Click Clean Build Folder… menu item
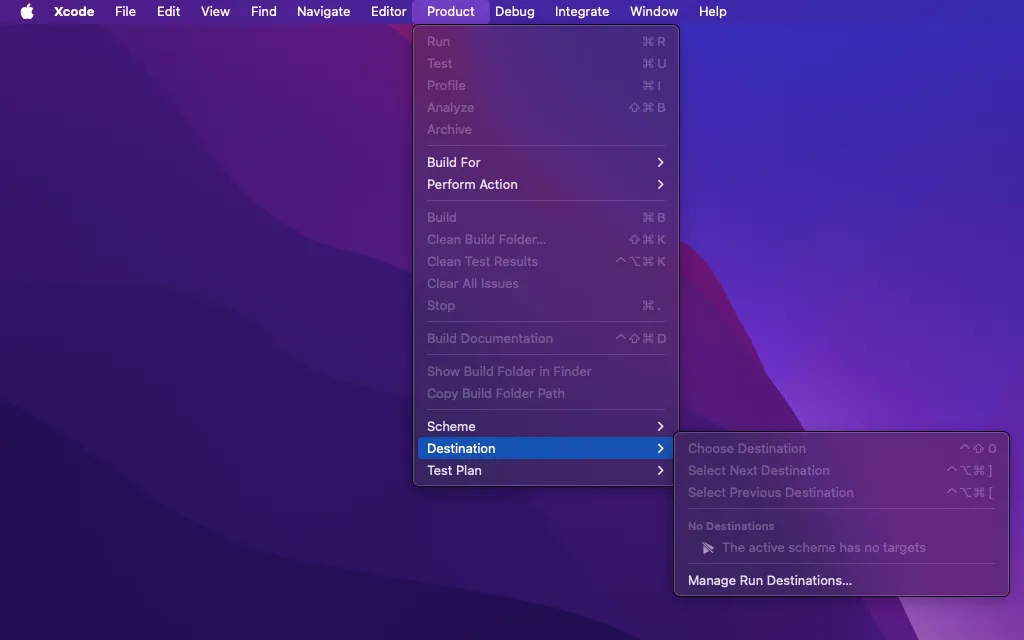Image resolution: width=1024 pixels, height=640 pixels. [x=545, y=239]
